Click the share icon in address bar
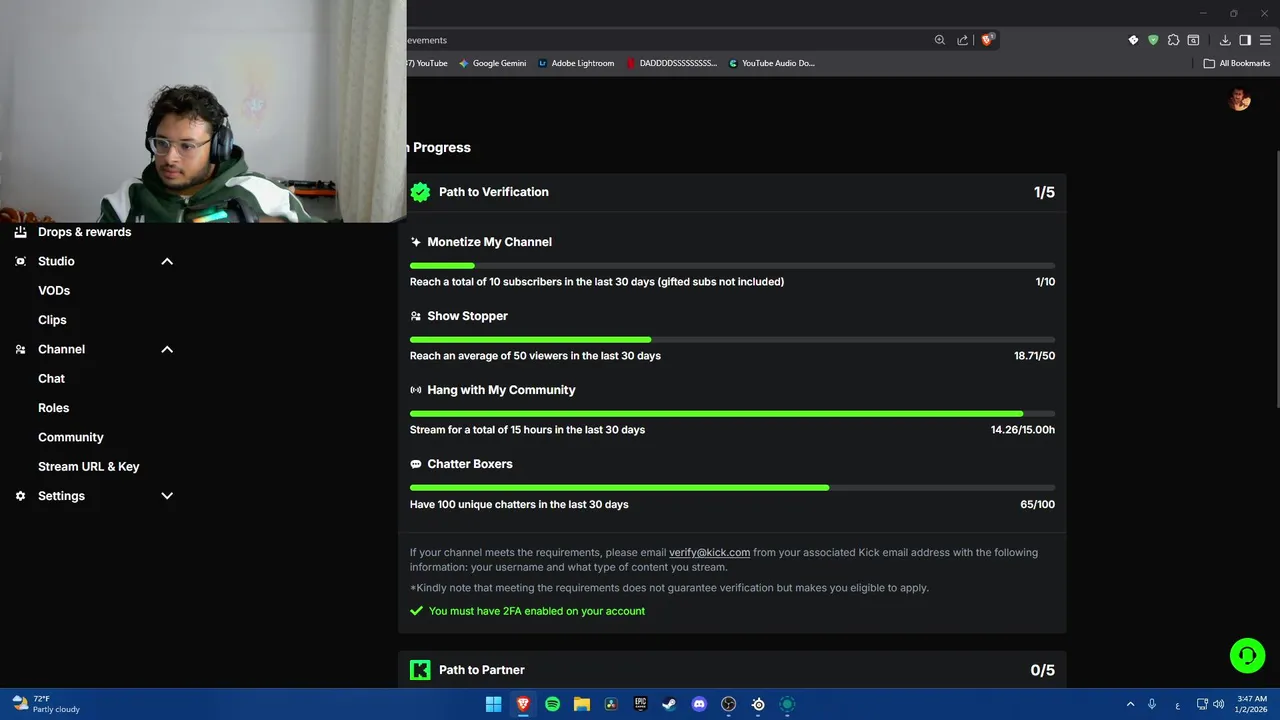 tap(963, 40)
